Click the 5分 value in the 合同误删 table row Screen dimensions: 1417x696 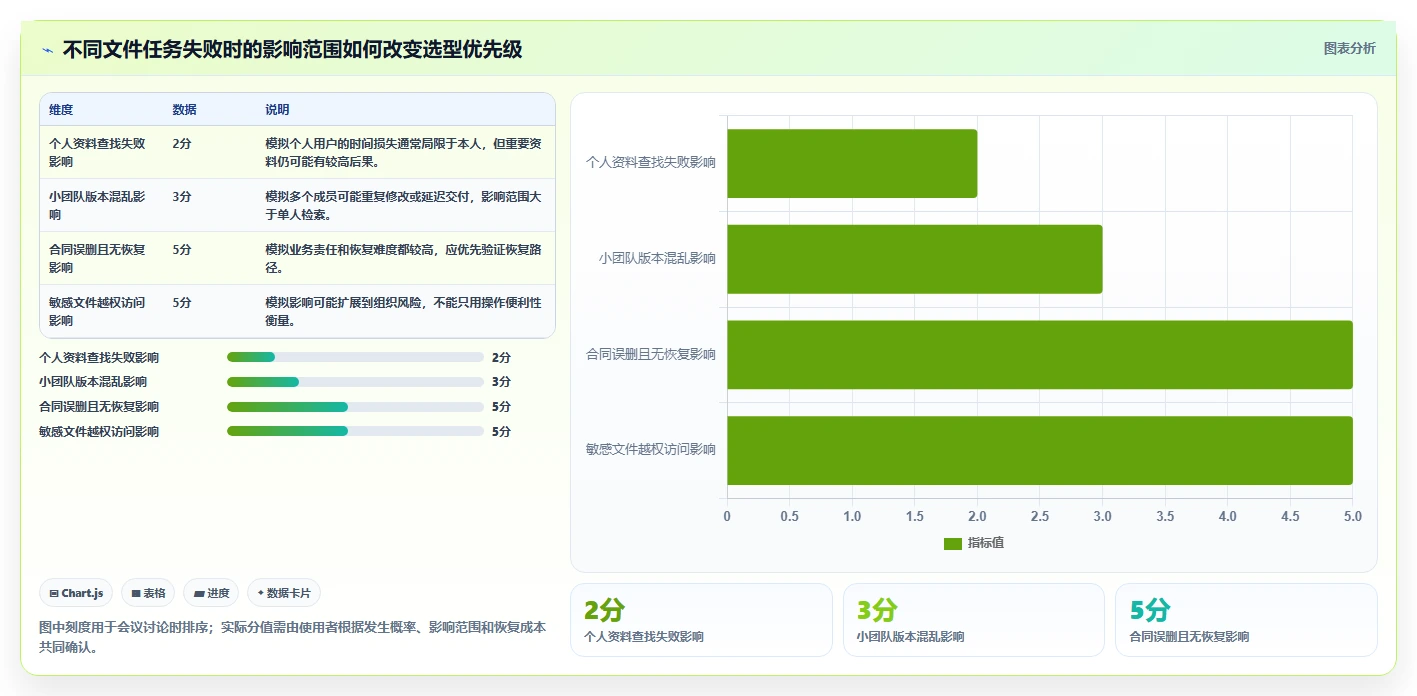[181, 249]
